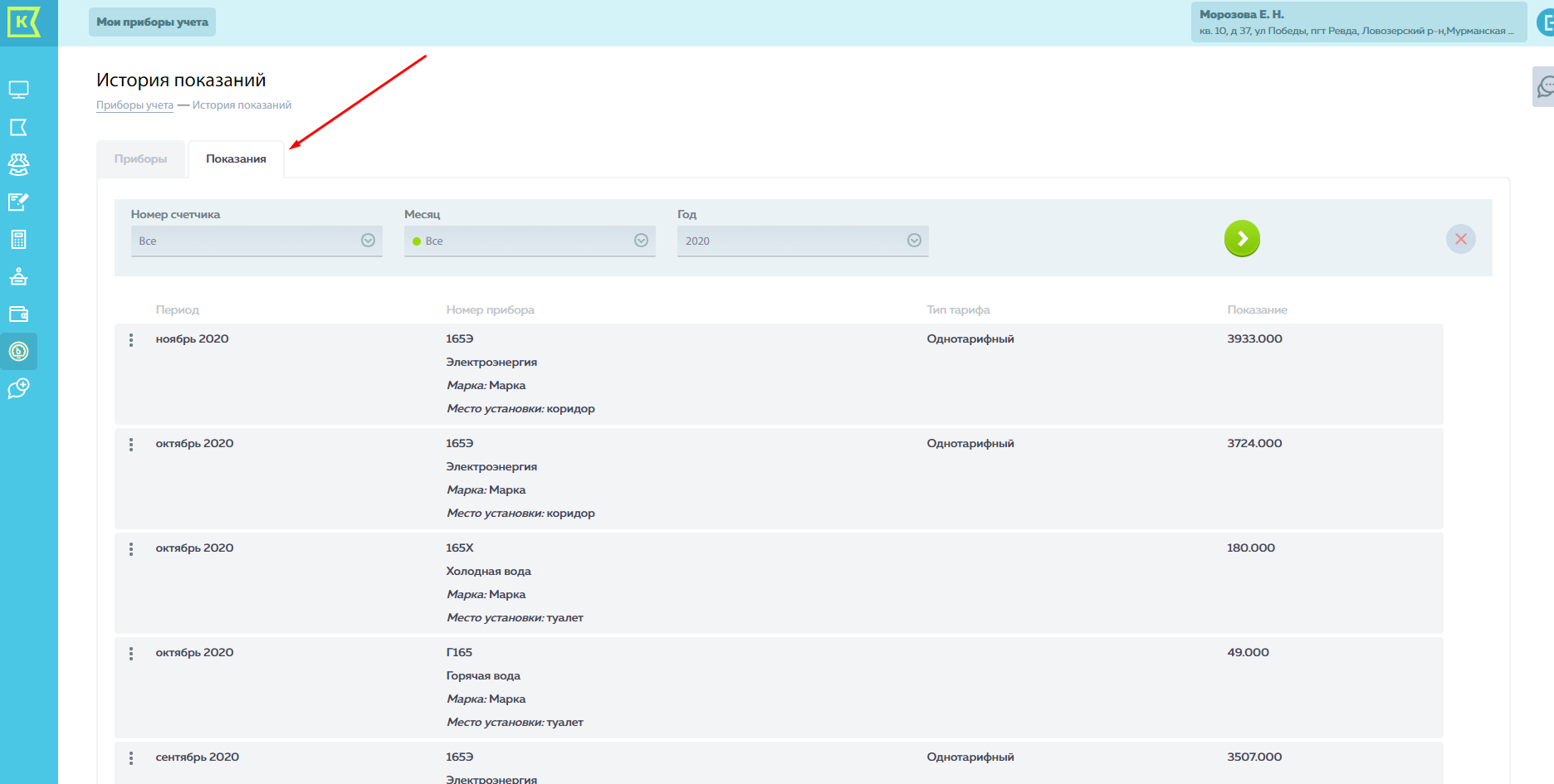Open the people group icon in sidebar
Screen dimensions: 1554x784
coord(18,164)
